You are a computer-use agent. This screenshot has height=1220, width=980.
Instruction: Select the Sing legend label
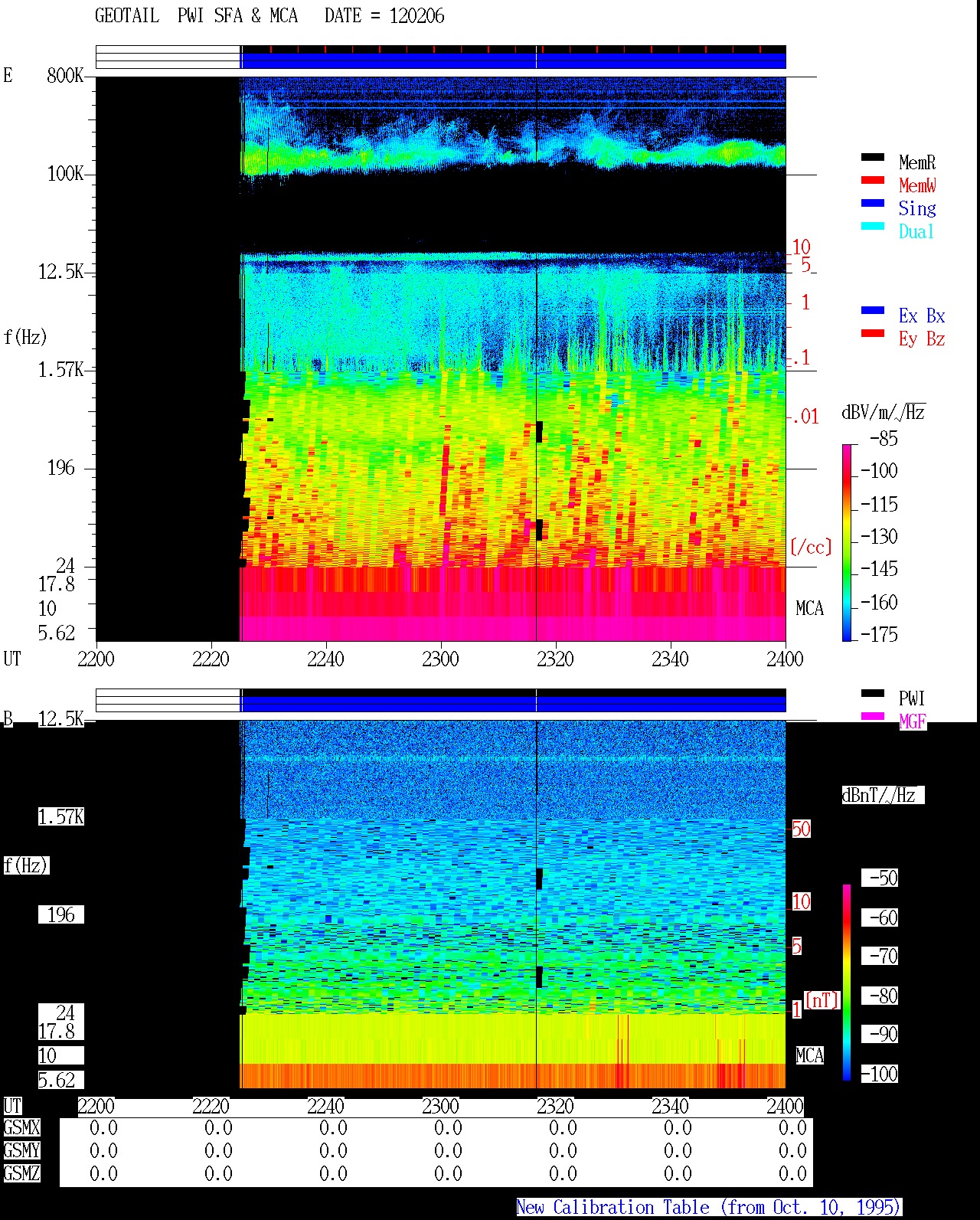point(917,208)
